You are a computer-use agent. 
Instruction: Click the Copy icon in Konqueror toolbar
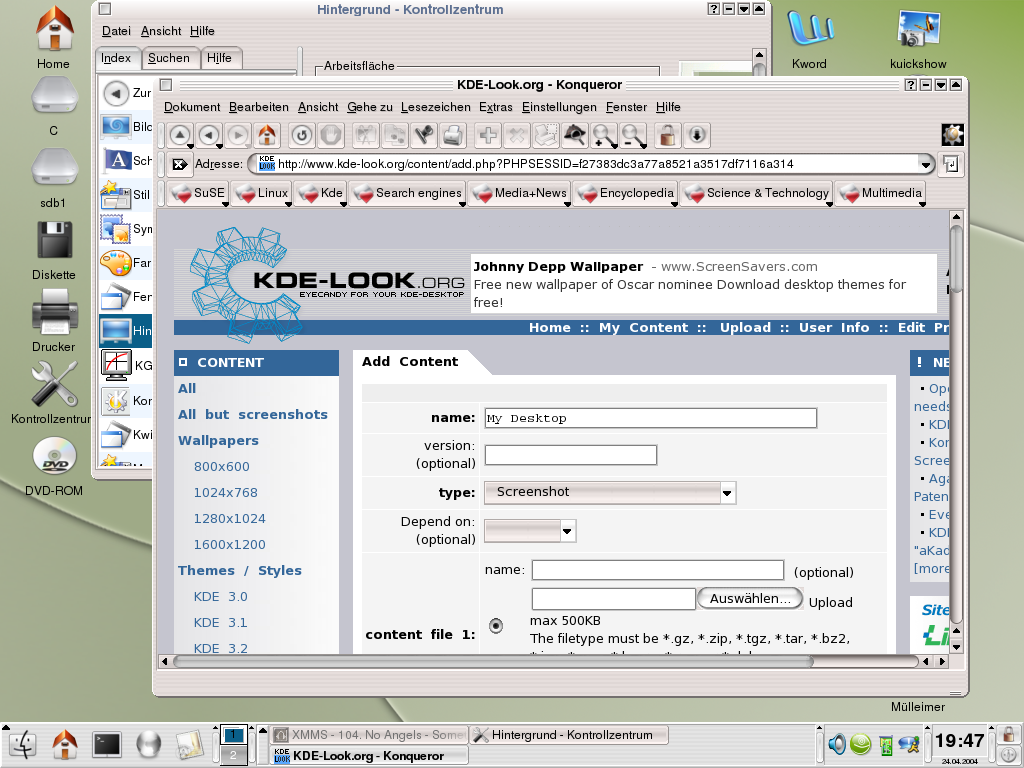click(395, 135)
